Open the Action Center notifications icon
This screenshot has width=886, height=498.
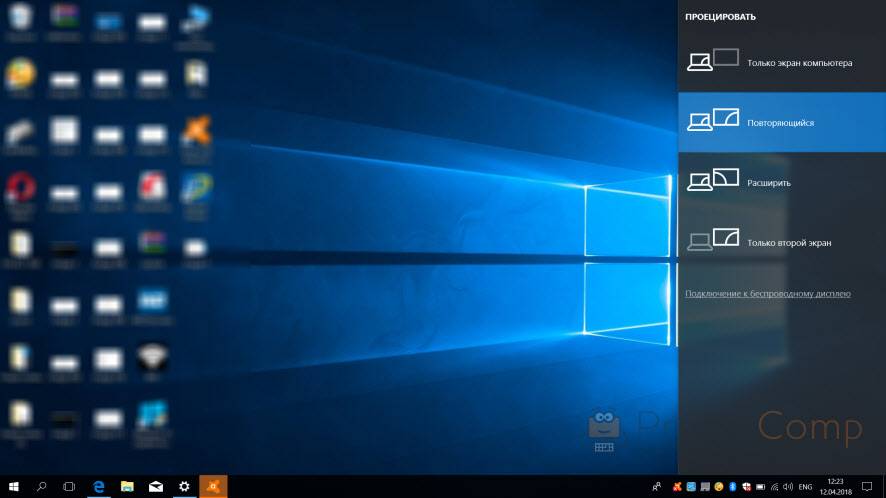pos(868,486)
